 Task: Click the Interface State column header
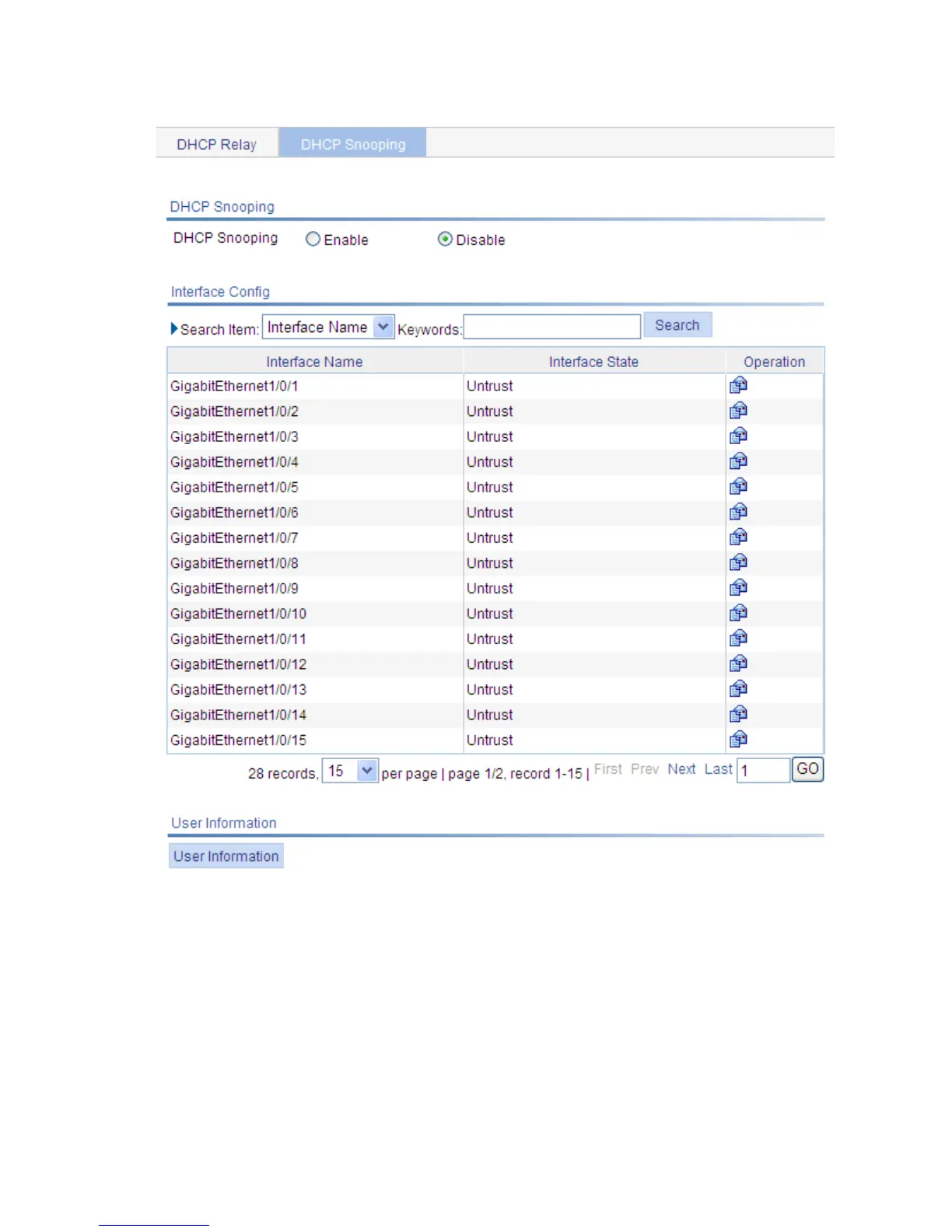tap(593, 362)
